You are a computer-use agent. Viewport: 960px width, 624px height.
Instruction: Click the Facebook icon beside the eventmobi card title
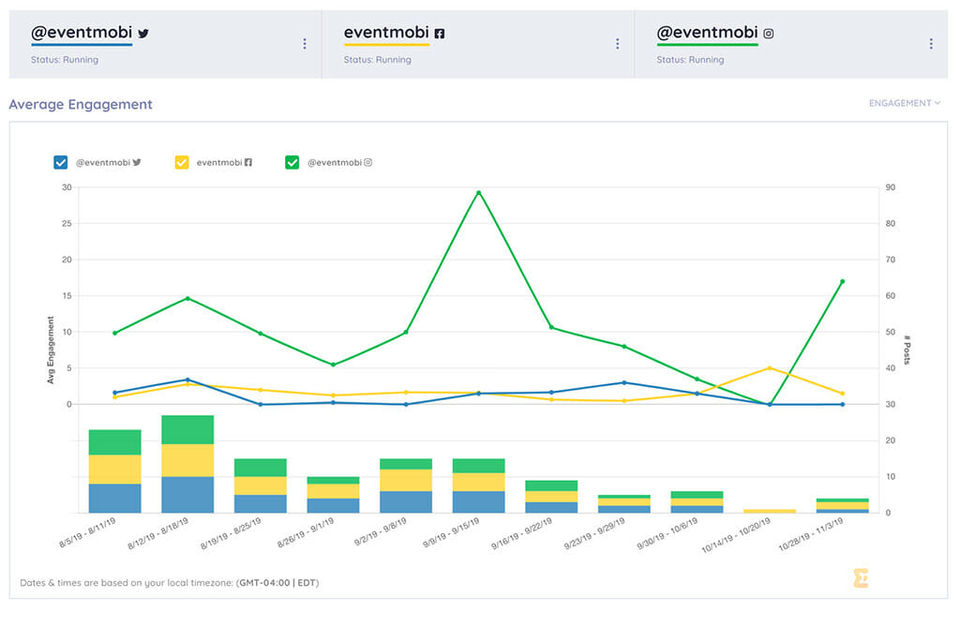point(440,34)
